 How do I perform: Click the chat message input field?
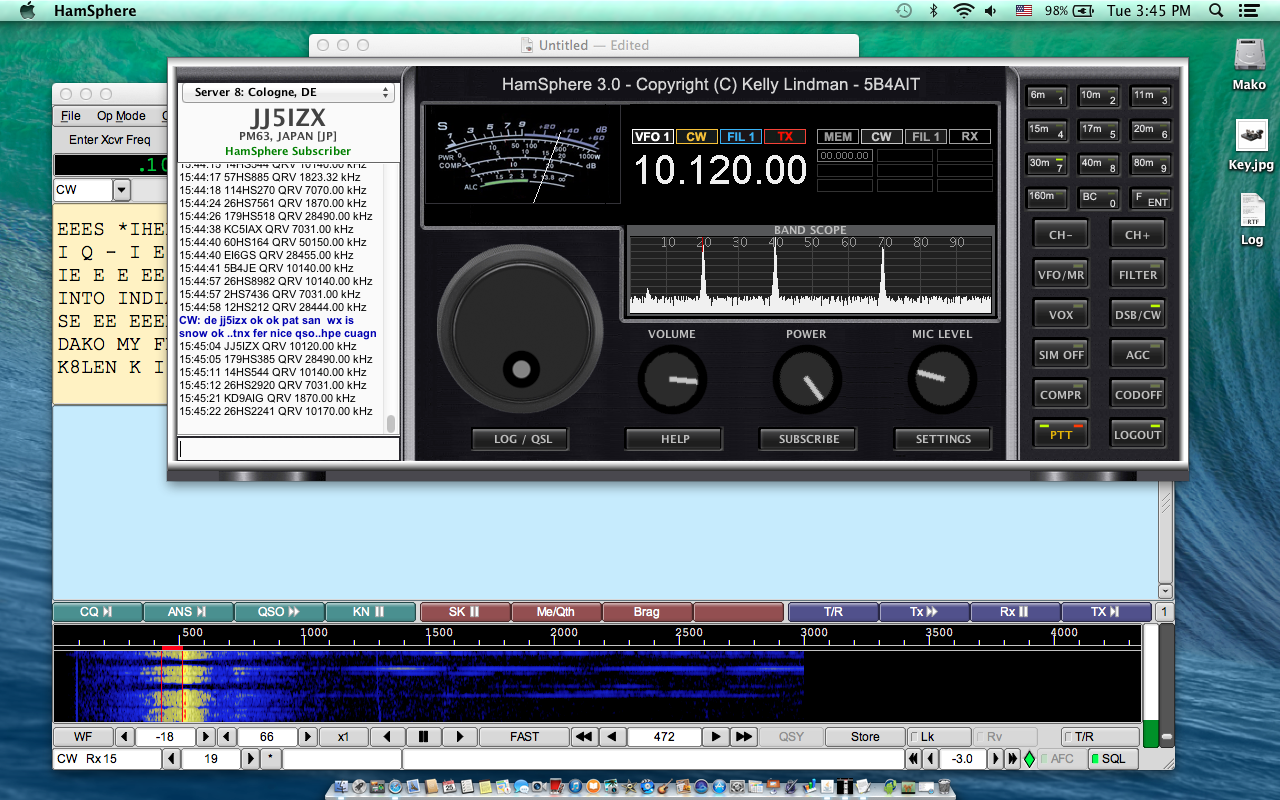point(289,449)
